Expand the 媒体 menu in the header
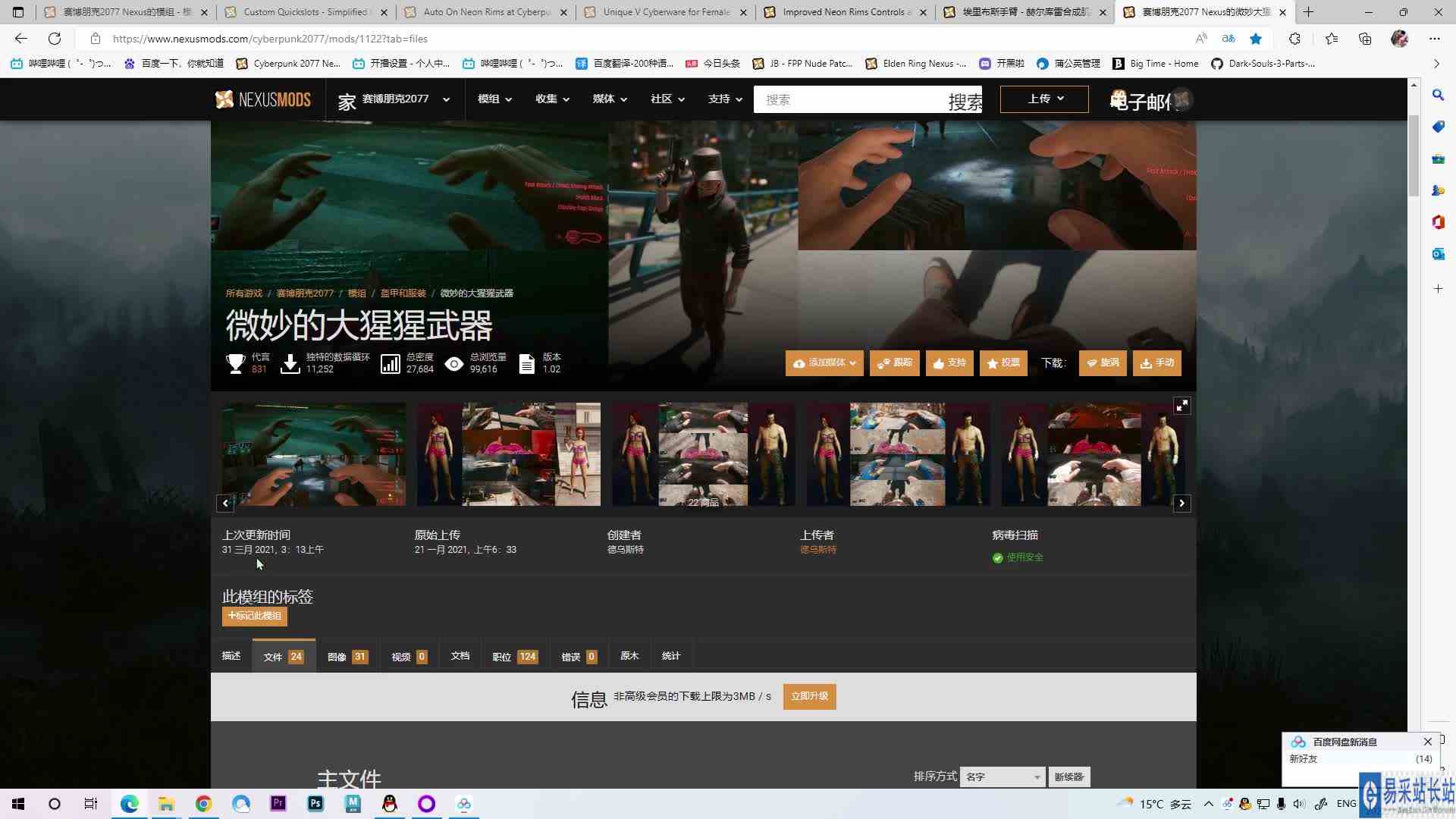 pos(610,99)
